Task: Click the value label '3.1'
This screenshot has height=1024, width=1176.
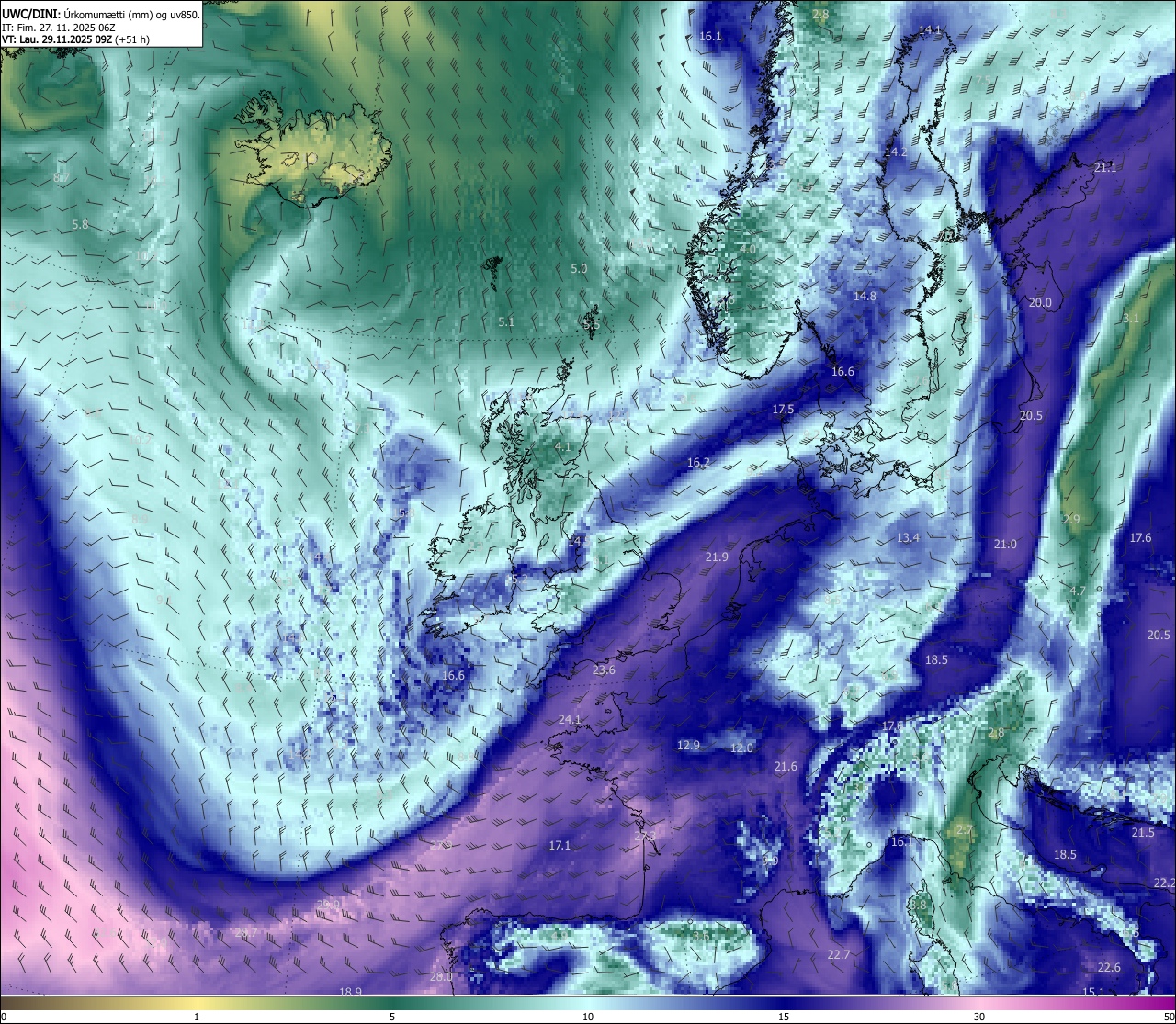Action: click(1131, 319)
